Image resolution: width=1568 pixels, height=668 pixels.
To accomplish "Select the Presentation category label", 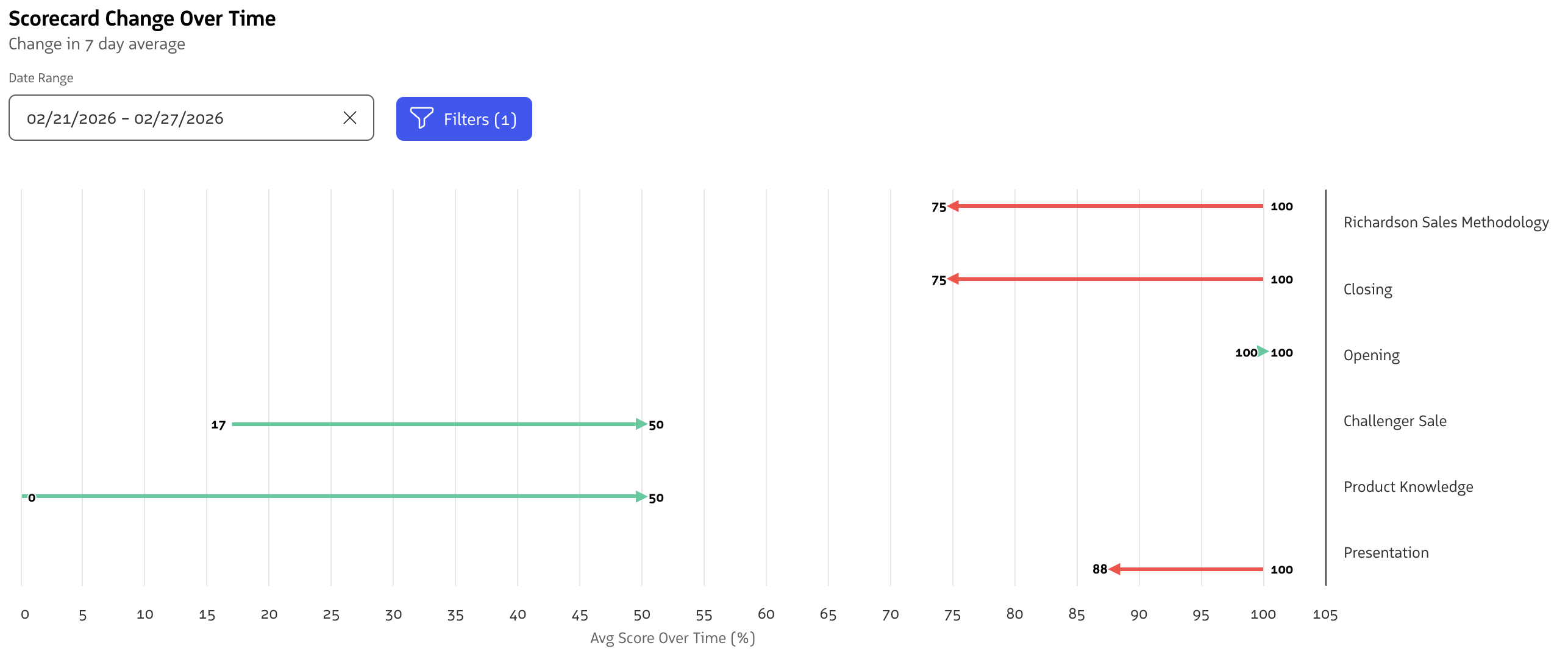I will 1386,552.
